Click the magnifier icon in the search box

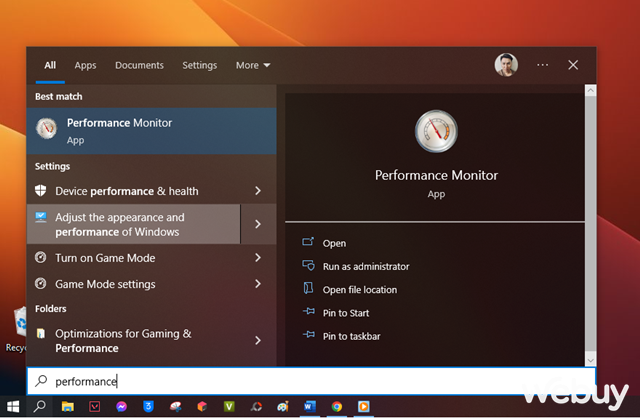click(41, 381)
